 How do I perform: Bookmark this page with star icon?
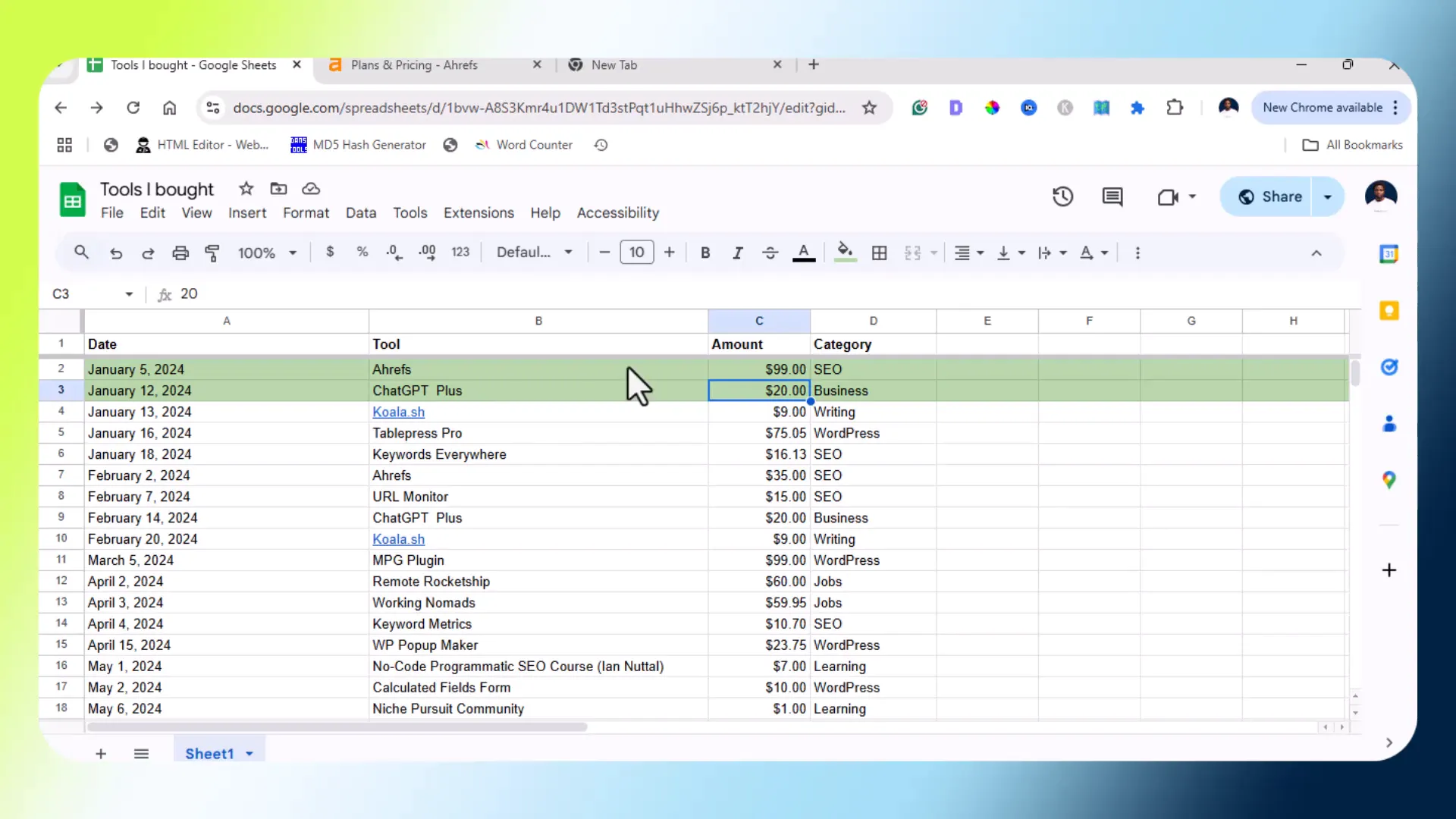click(x=869, y=108)
